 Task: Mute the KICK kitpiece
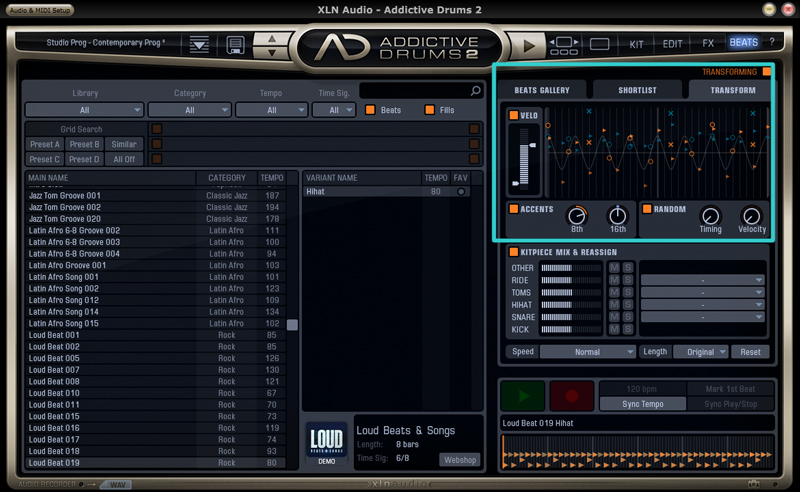coord(614,329)
